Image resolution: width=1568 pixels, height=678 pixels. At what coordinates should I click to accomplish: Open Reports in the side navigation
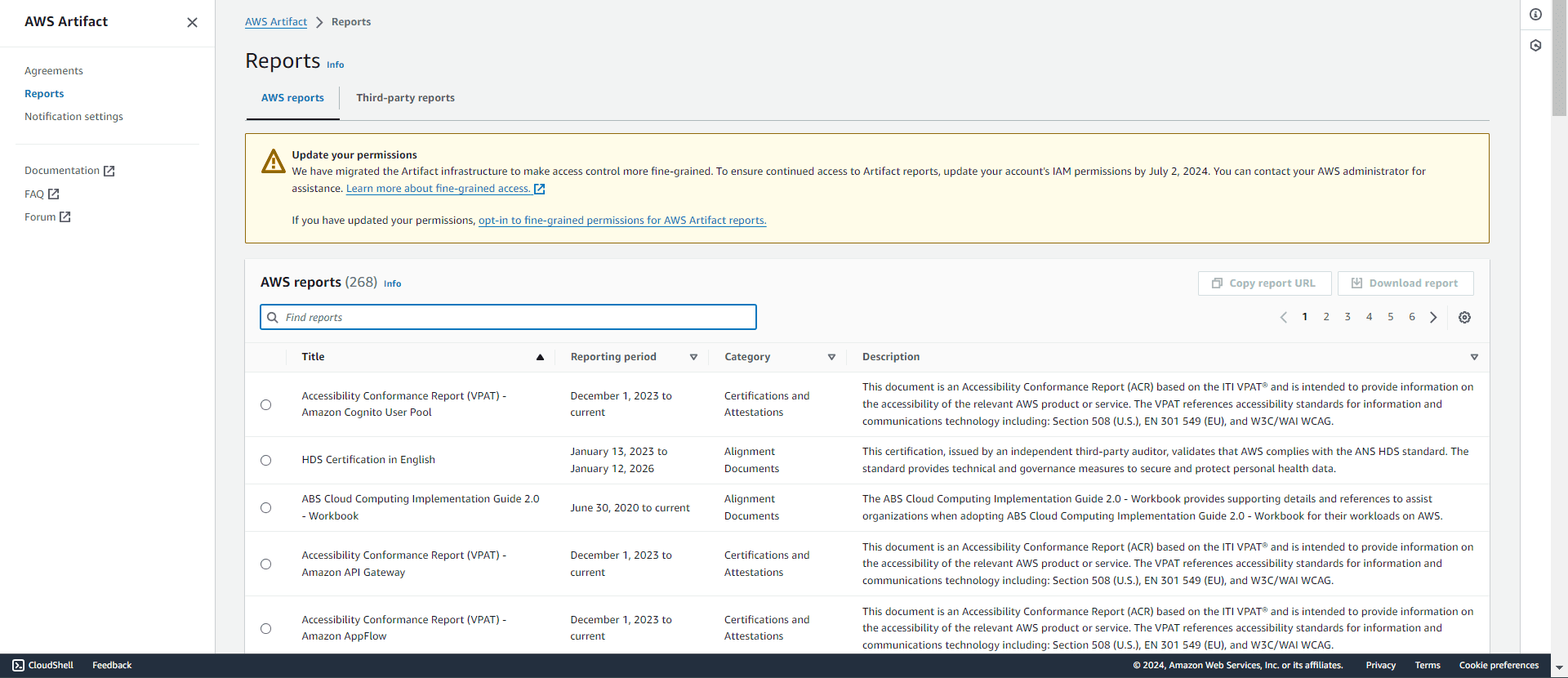tap(44, 94)
